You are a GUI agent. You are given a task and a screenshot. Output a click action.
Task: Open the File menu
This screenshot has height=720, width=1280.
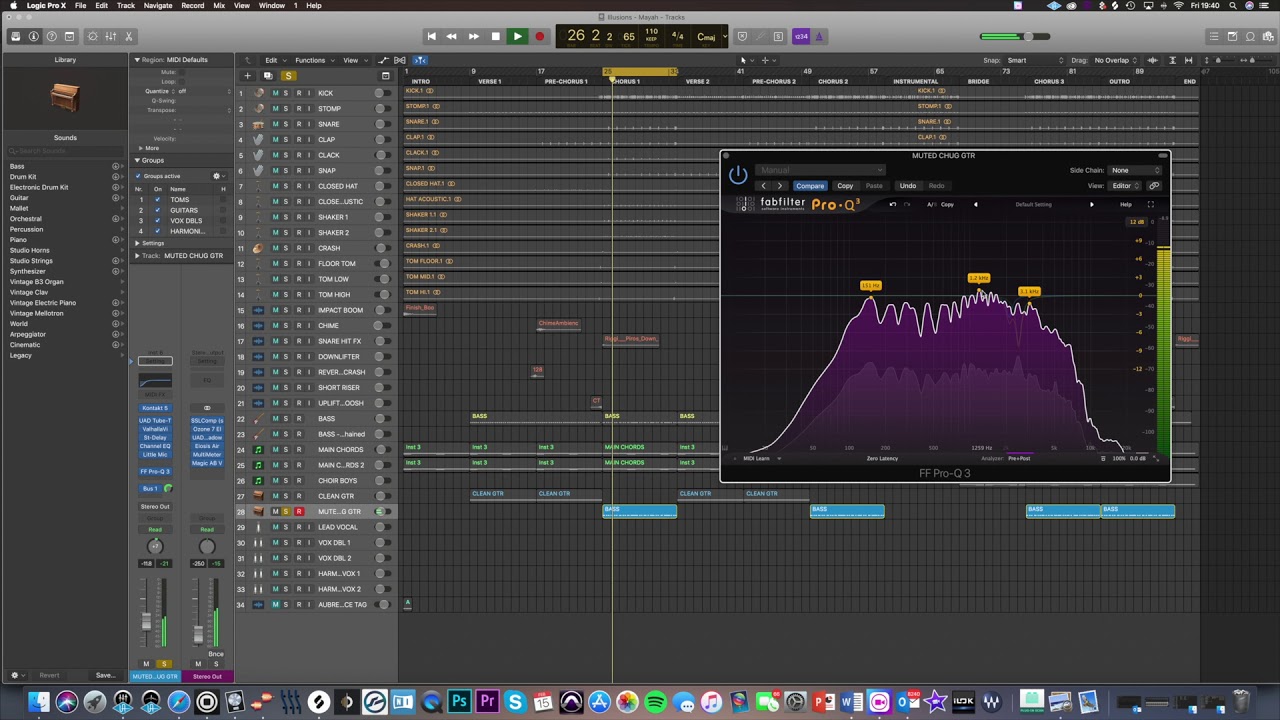(x=80, y=6)
